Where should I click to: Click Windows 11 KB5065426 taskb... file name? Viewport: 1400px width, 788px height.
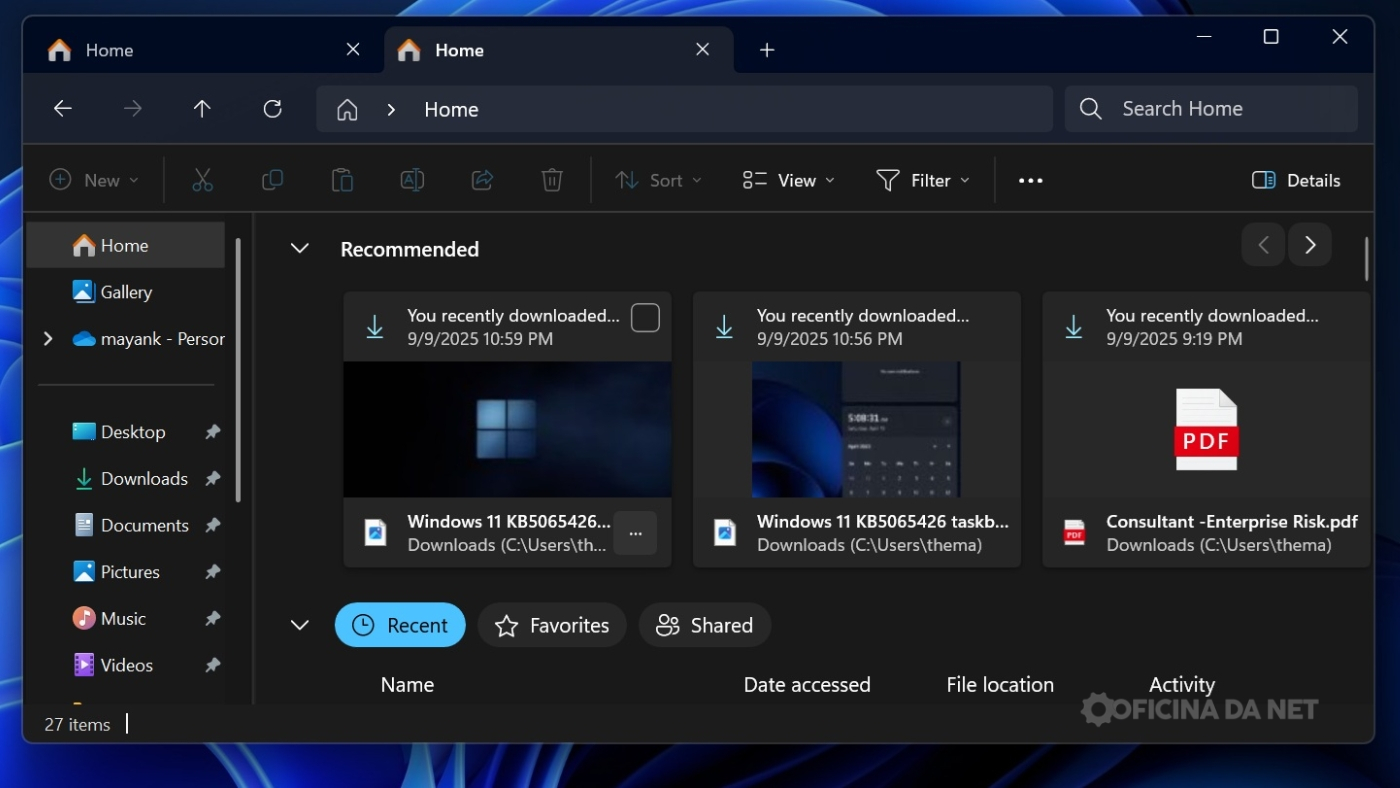(883, 521)
